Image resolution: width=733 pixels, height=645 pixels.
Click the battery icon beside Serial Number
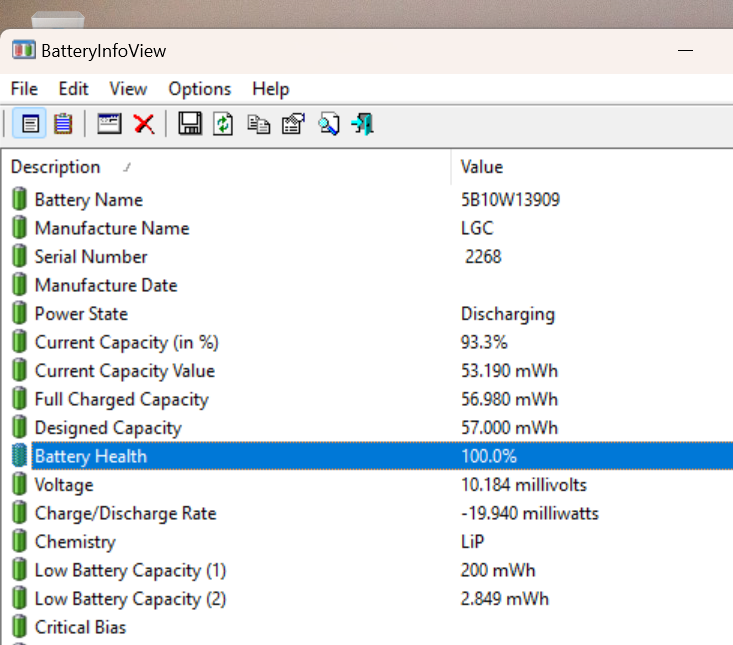tap(20, 256)
